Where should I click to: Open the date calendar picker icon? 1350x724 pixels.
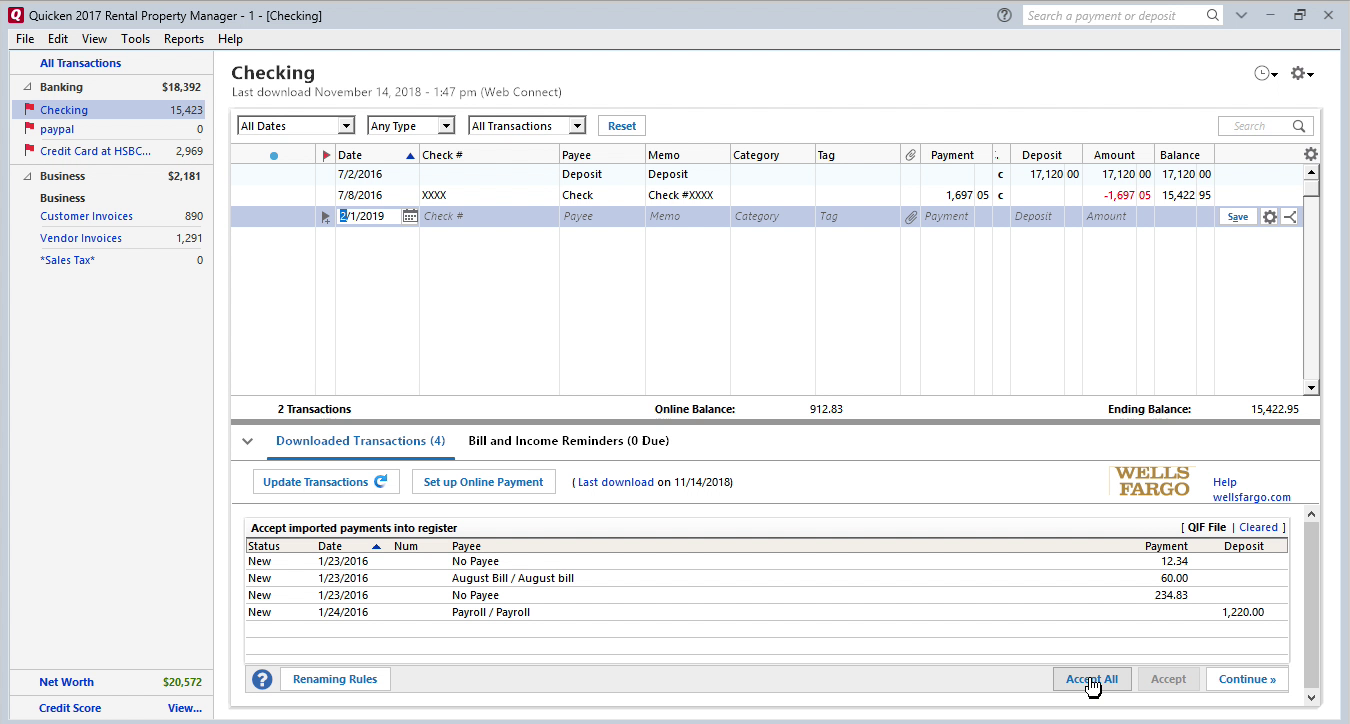coord(410,216)
